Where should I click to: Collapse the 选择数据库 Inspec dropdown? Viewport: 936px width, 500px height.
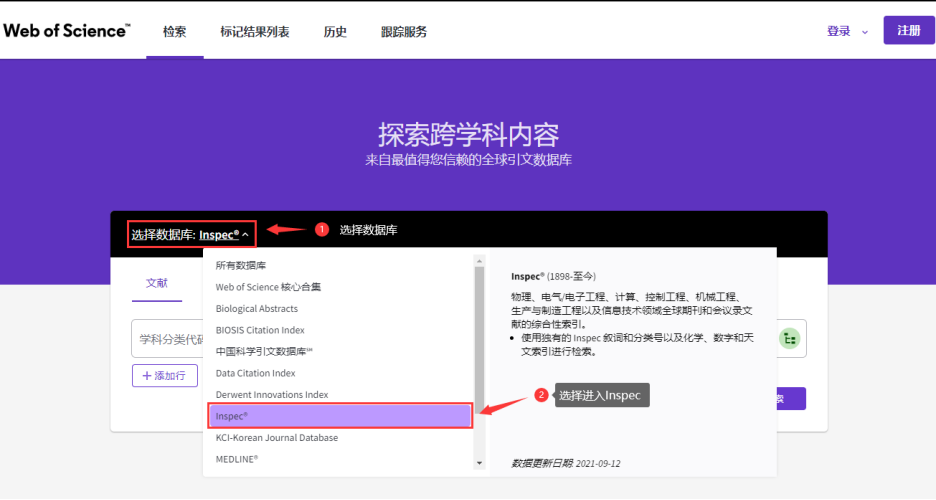coord(191,234)
